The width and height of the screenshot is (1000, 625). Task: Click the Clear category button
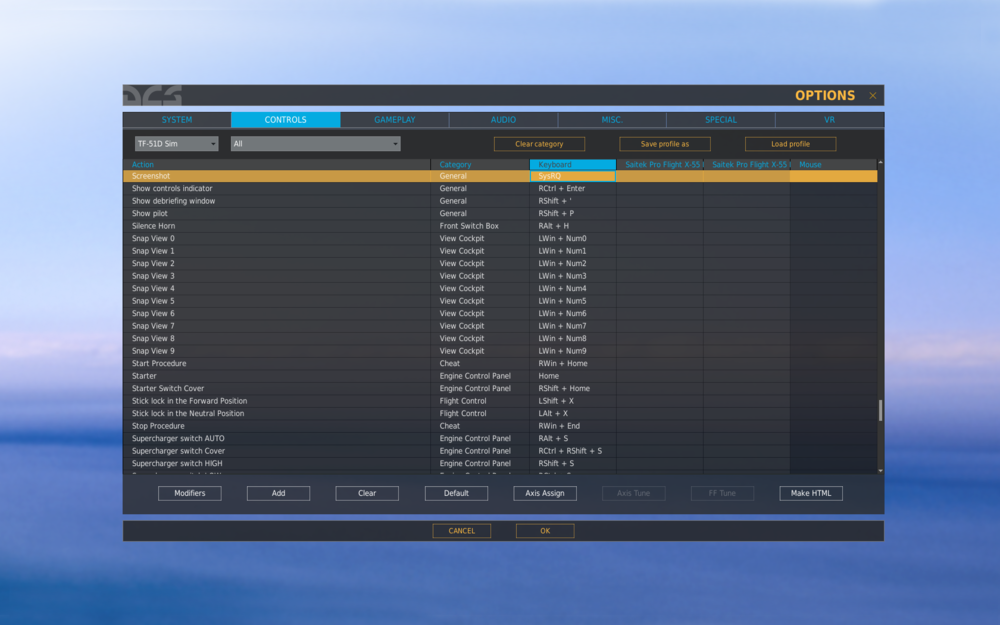coord(539,143)
